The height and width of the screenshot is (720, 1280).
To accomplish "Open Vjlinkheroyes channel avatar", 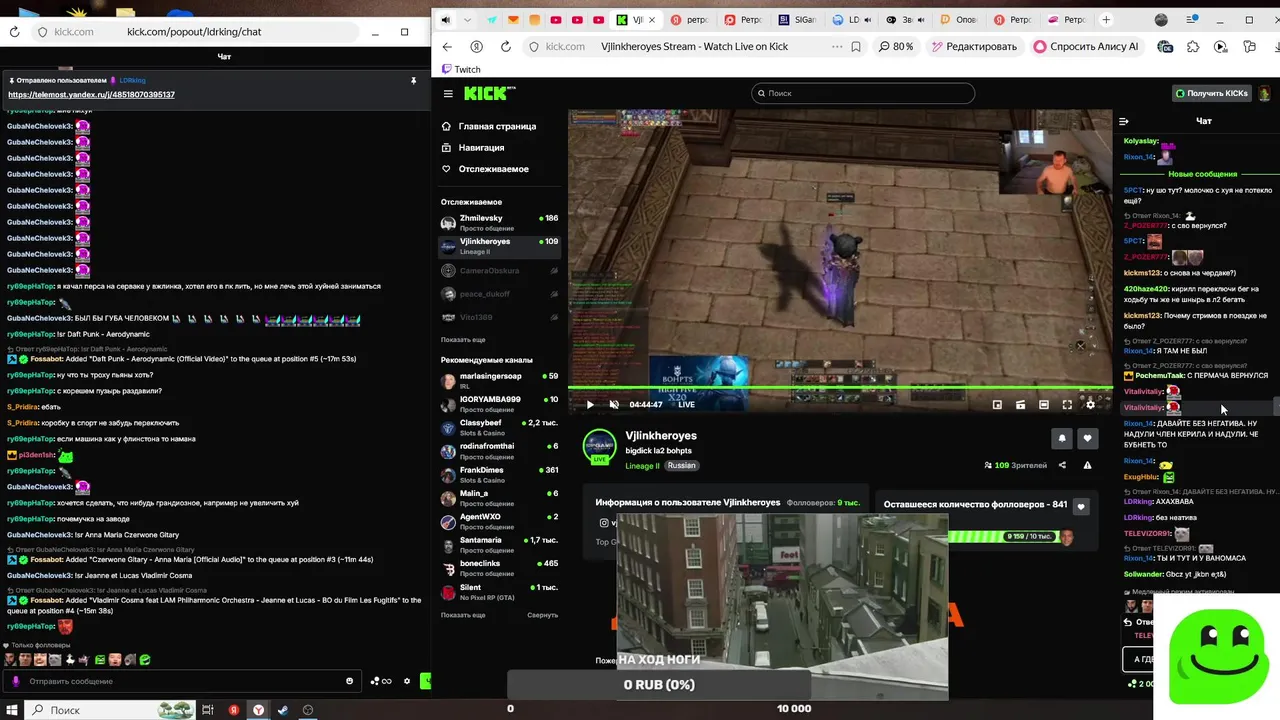I will pos(600,446).
